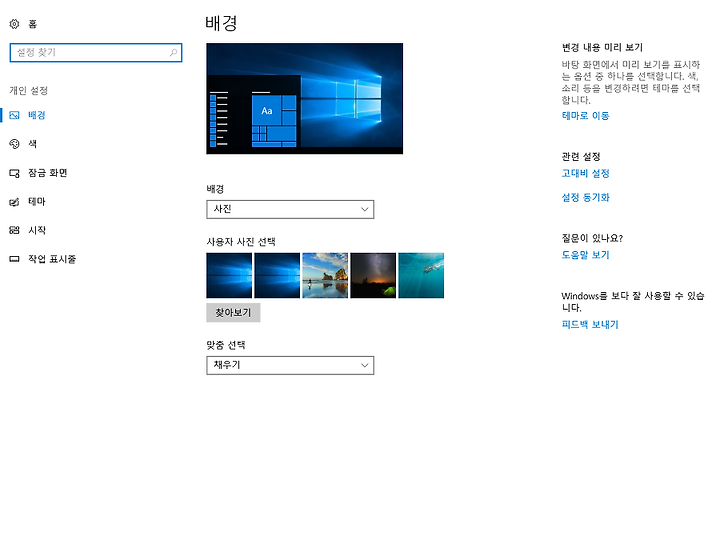Click the 질문이 있나요? heading
Viewport: 720px width, 540px height.
[x=592, y=238]
